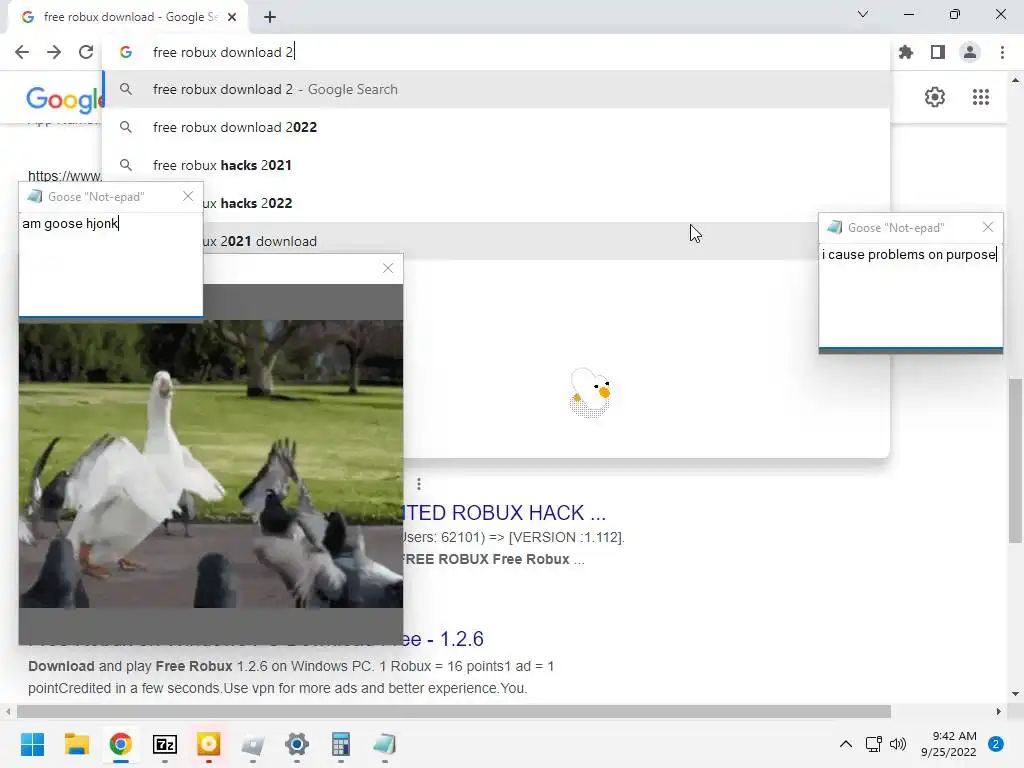Choose suggestion 'free robux download 2 - Google Search'

pos(496,89)
